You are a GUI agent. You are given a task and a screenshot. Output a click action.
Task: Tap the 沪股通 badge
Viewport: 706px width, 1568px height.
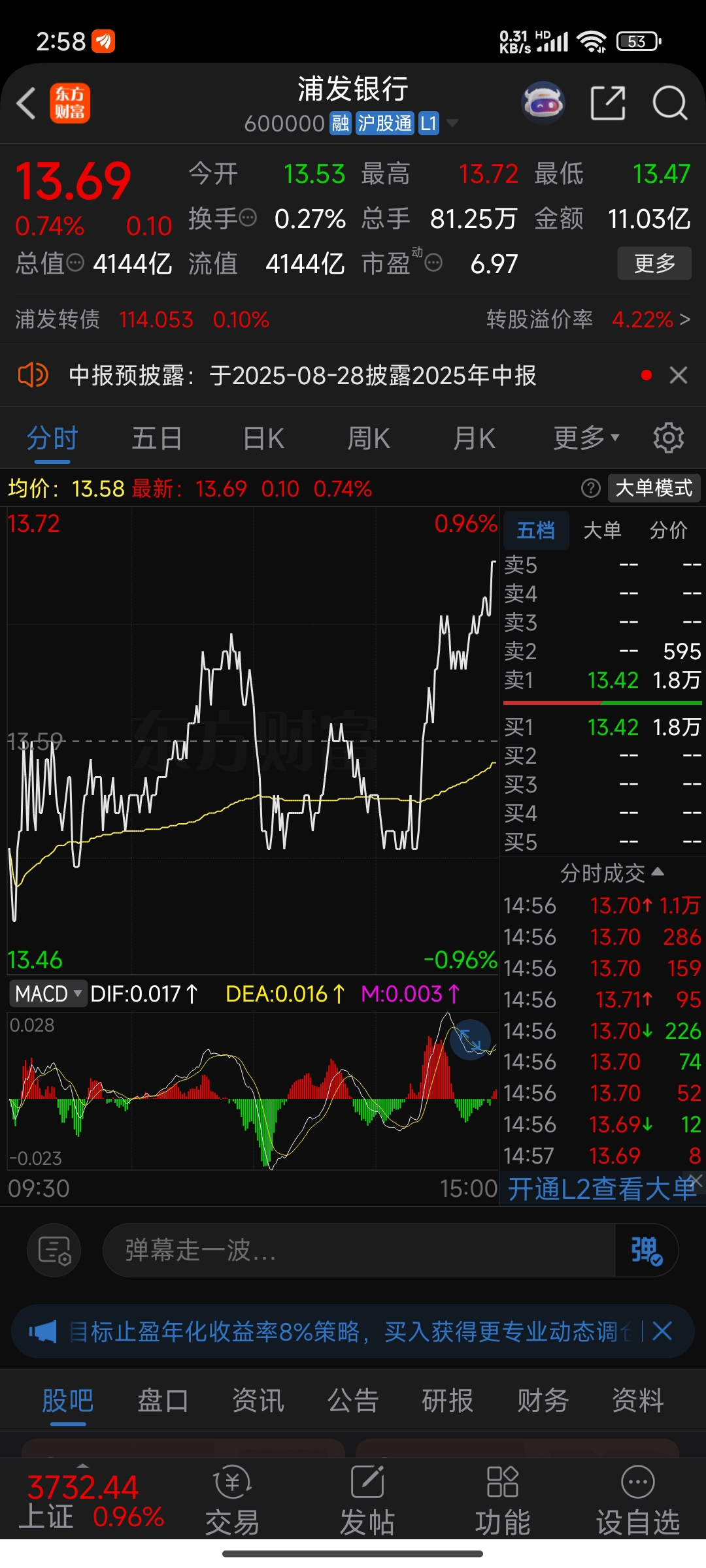[x=385, y=123]
